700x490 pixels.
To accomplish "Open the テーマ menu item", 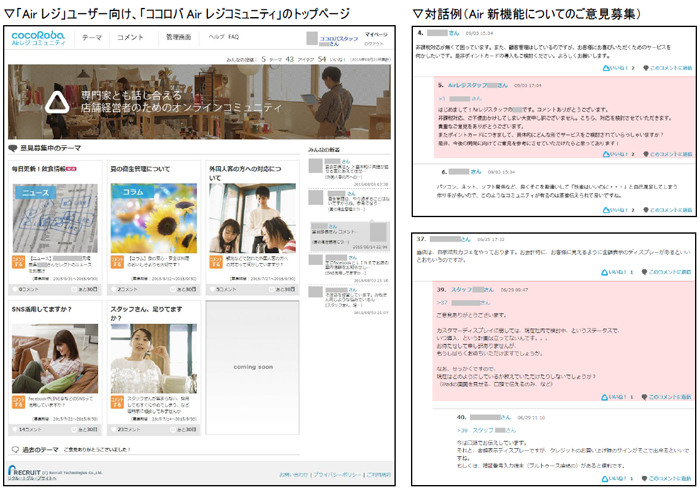I will click(x=92, y=37).
